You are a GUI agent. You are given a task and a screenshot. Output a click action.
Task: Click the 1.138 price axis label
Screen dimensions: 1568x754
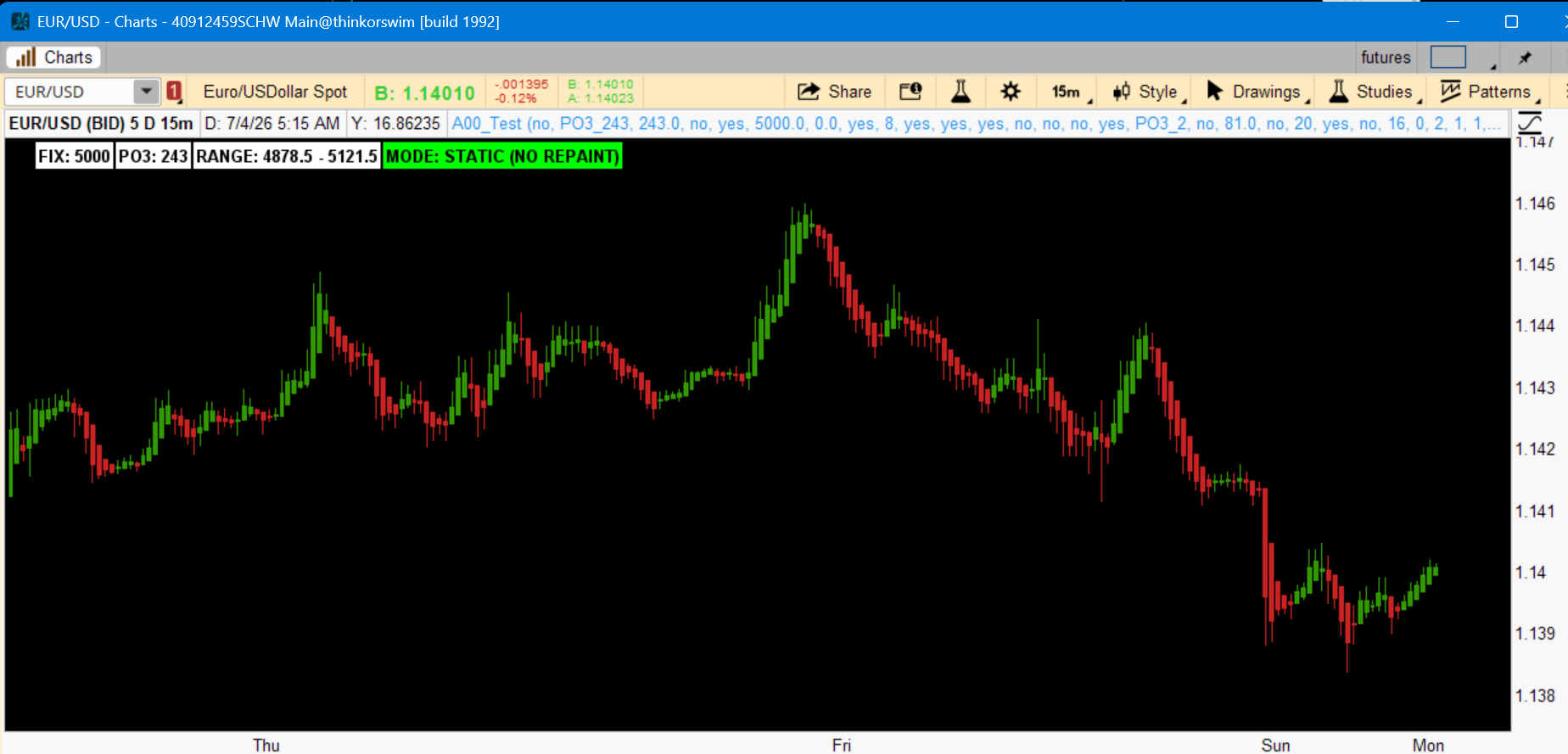tap(1535, 695)
